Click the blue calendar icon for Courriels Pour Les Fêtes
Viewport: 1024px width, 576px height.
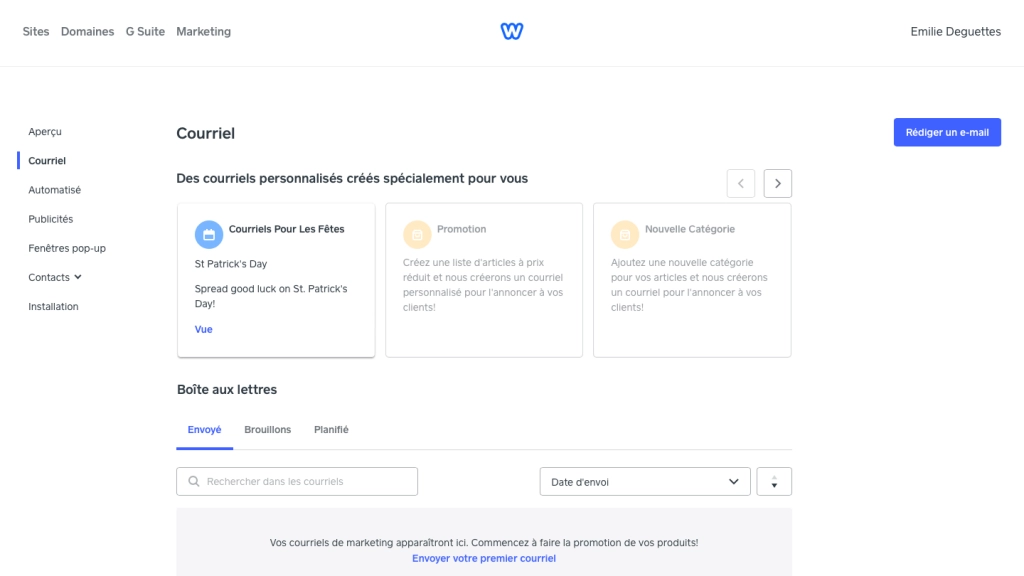coord(209,234)
